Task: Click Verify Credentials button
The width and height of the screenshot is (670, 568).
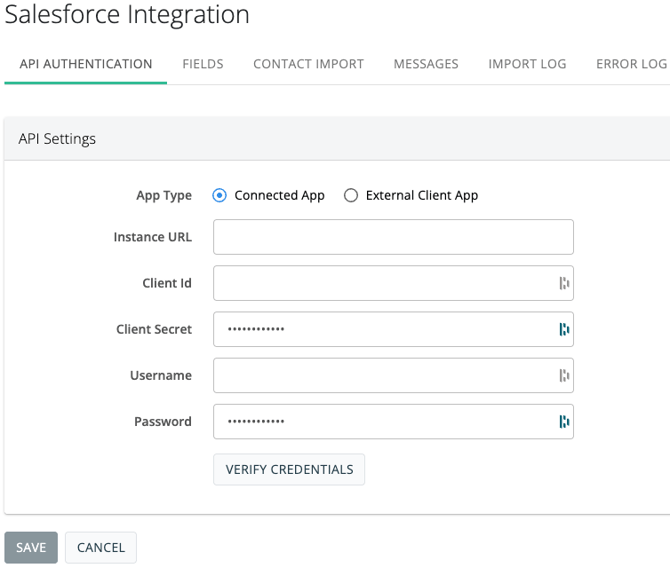Action: [289, 469]
